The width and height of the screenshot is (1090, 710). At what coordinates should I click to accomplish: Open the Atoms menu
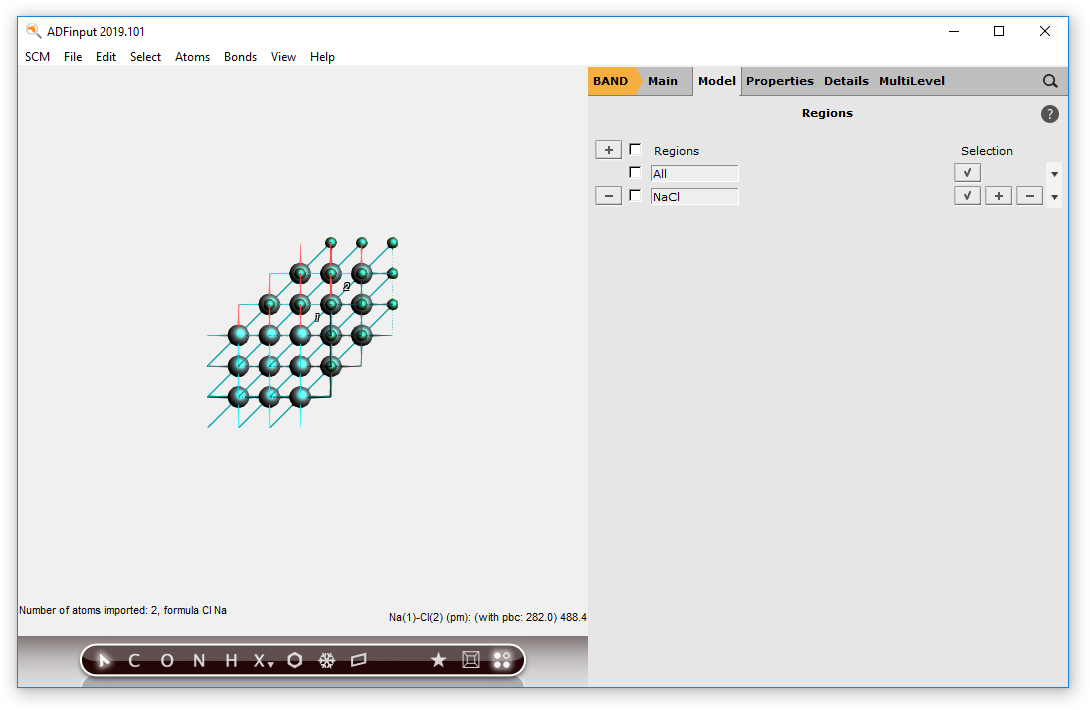pos(192,57)
